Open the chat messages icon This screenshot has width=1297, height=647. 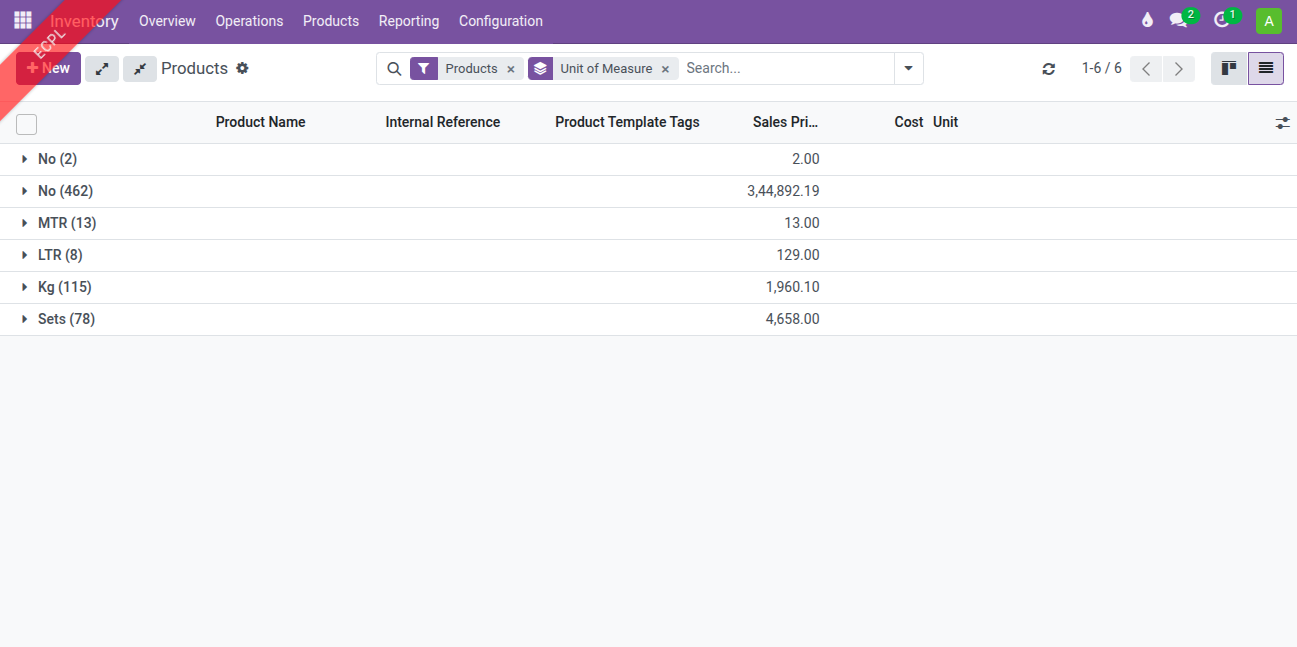(1179, 21)
